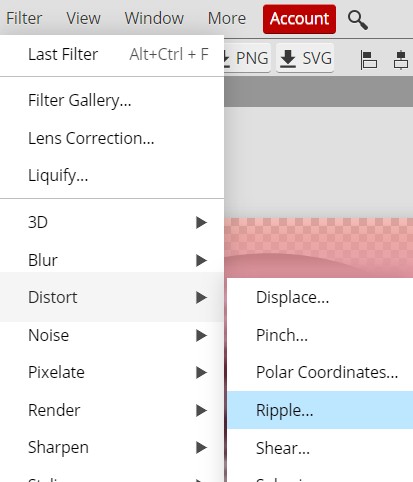The height and width of the screenshot is (482, 413).
Task: Align horizontal centers icon
Action: click(401, 60)
